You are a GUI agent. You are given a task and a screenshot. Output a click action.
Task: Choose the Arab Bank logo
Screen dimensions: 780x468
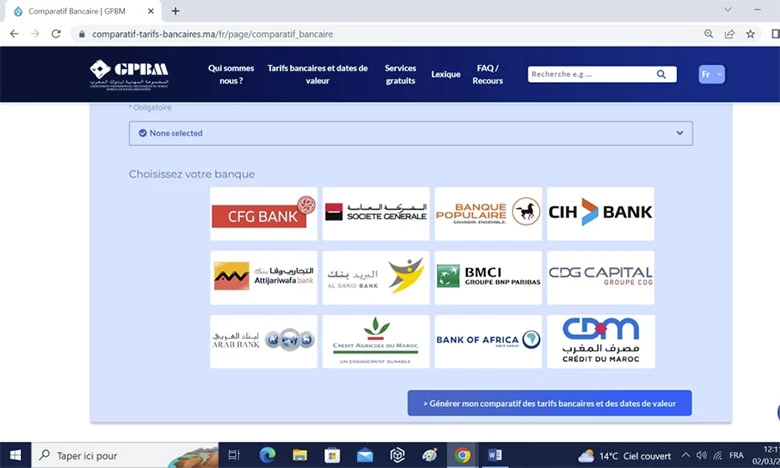coord(263,341)
